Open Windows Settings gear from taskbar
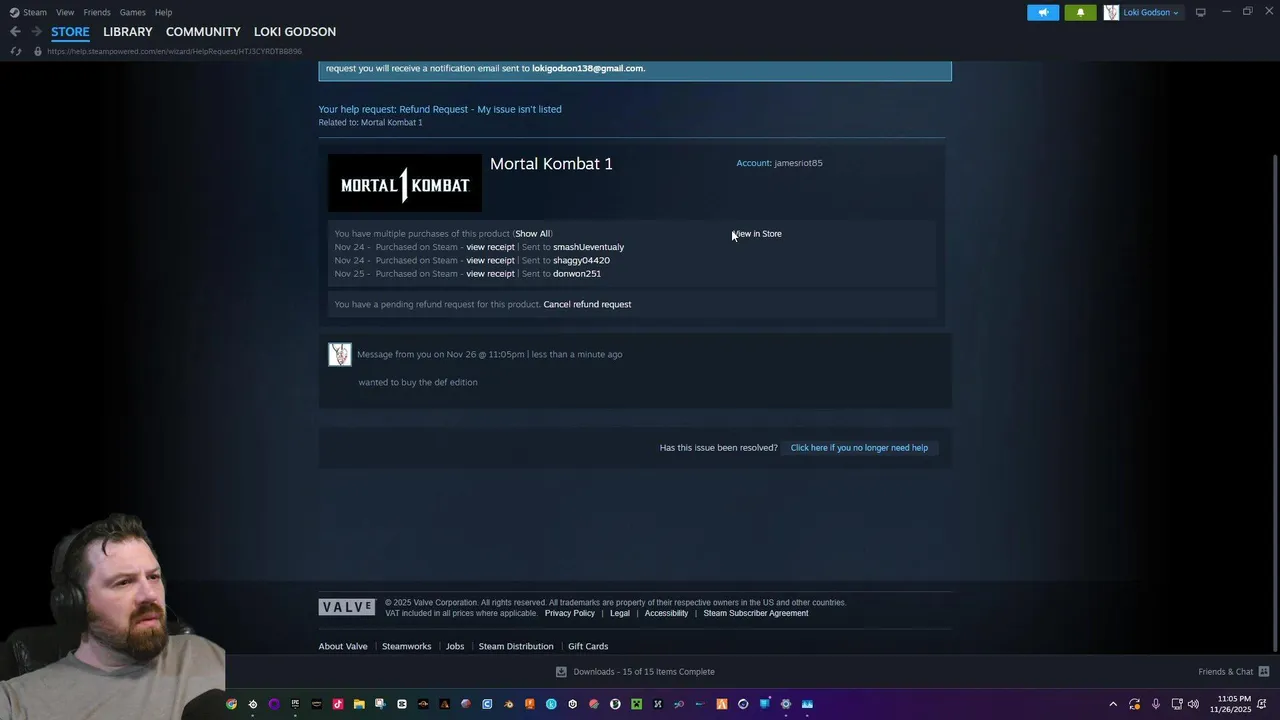 coord(786,704)
